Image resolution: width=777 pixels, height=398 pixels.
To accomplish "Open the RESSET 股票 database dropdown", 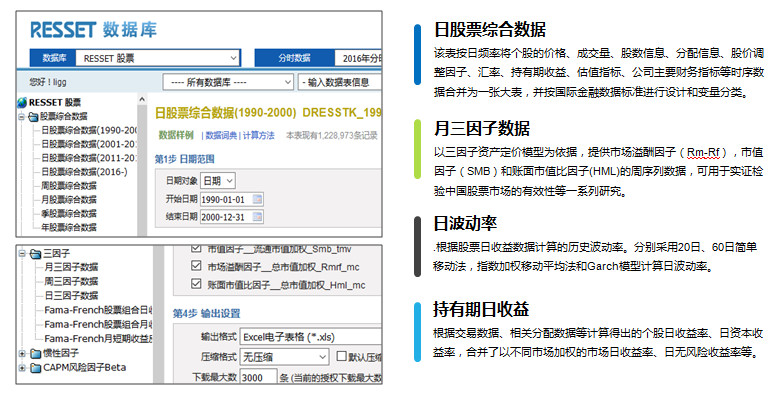I will pos(158,58).
